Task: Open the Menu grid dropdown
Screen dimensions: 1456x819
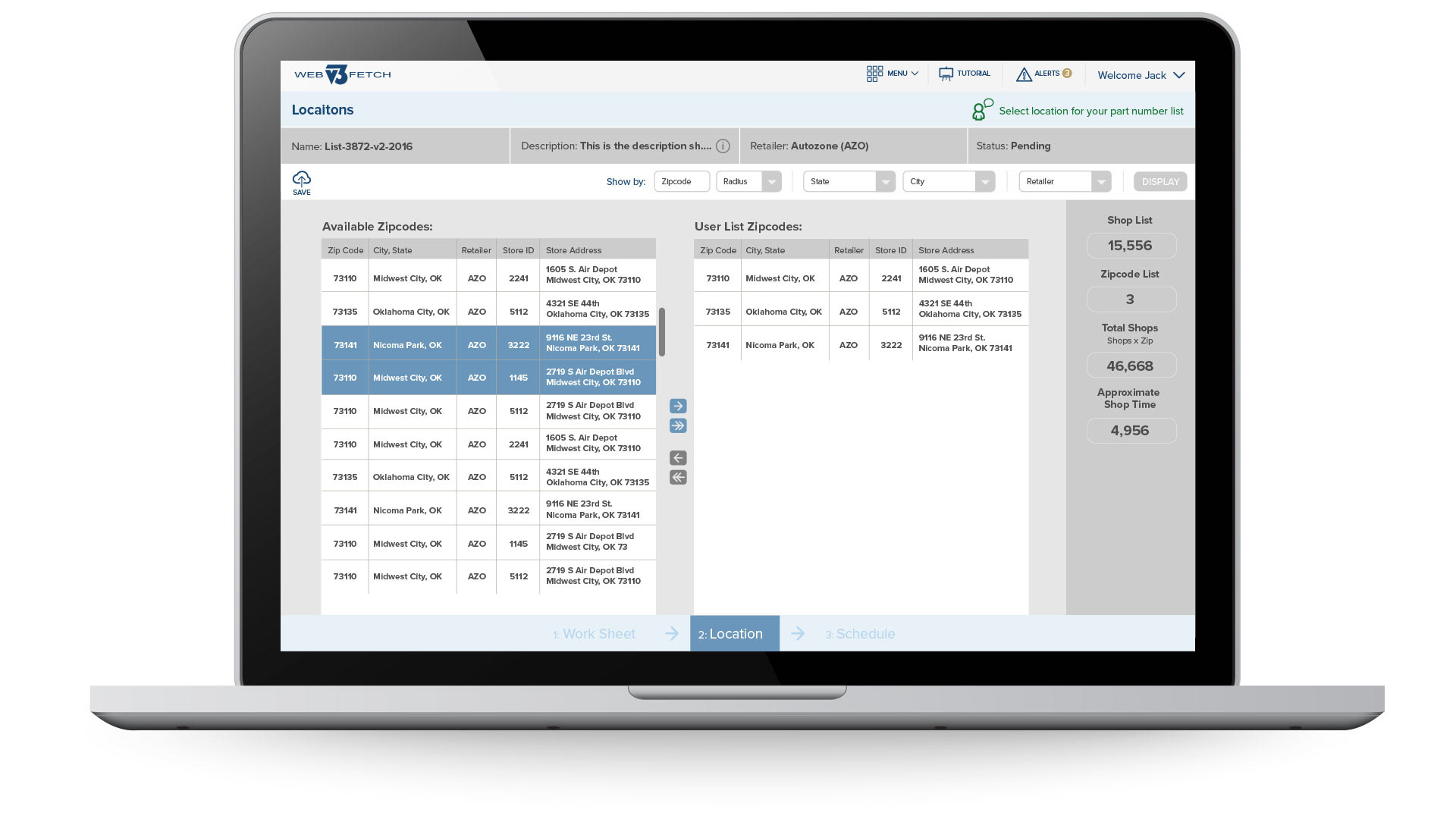Action: pyautogui.click(x=892, y=74)
